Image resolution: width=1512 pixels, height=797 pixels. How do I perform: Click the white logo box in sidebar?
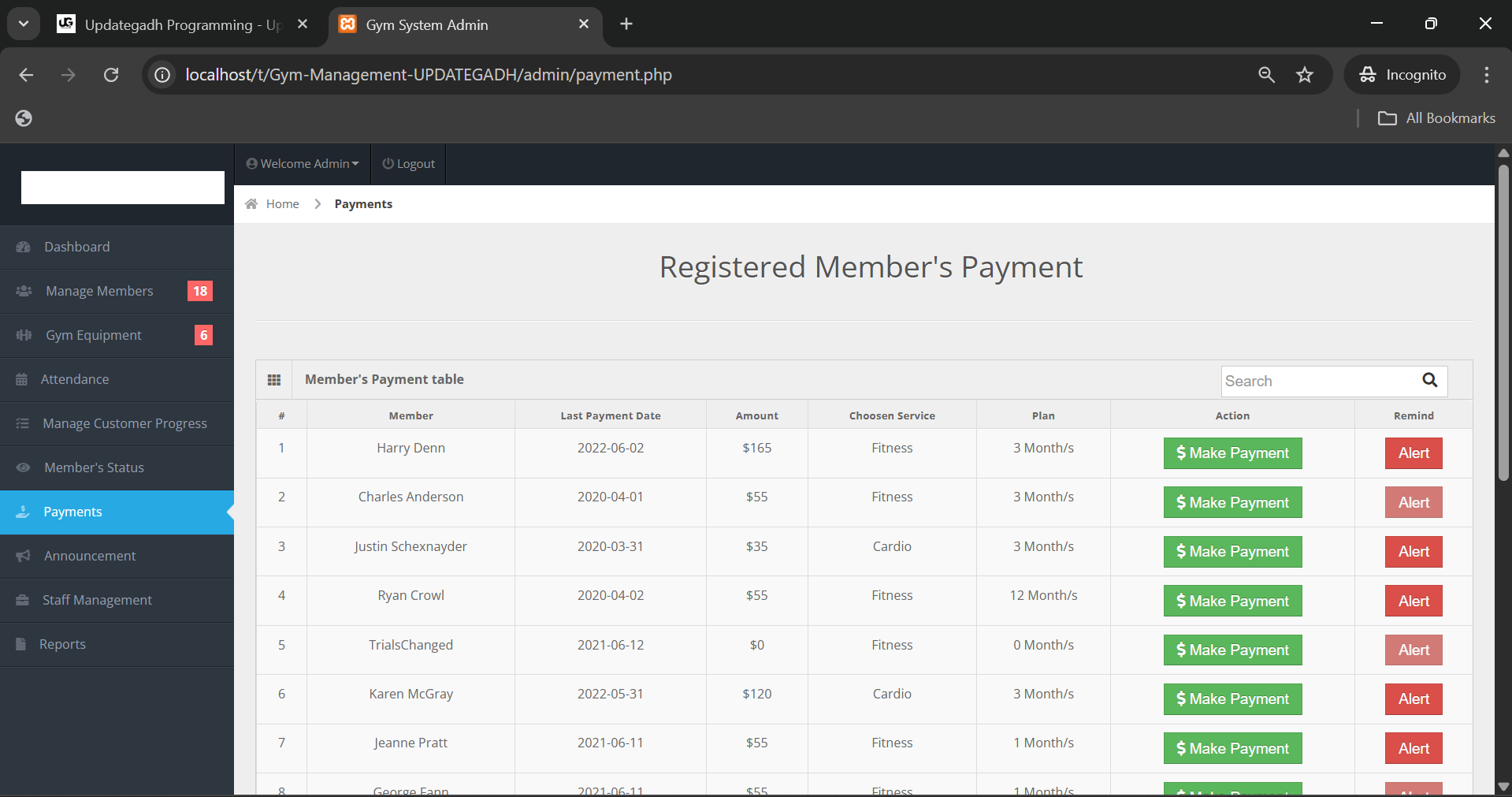pos(123,188)
